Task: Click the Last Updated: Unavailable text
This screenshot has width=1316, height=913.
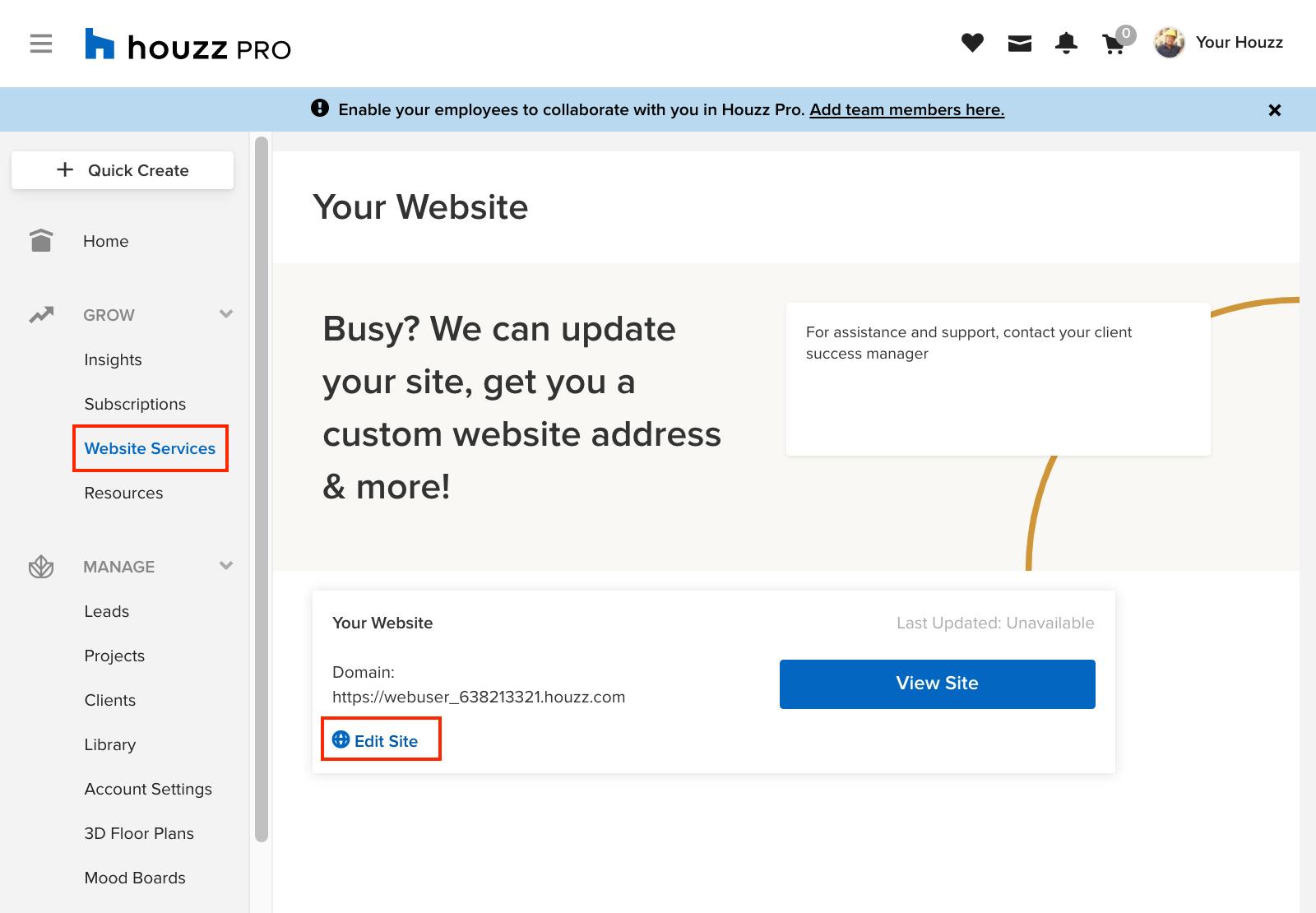Action: [995, 623]
